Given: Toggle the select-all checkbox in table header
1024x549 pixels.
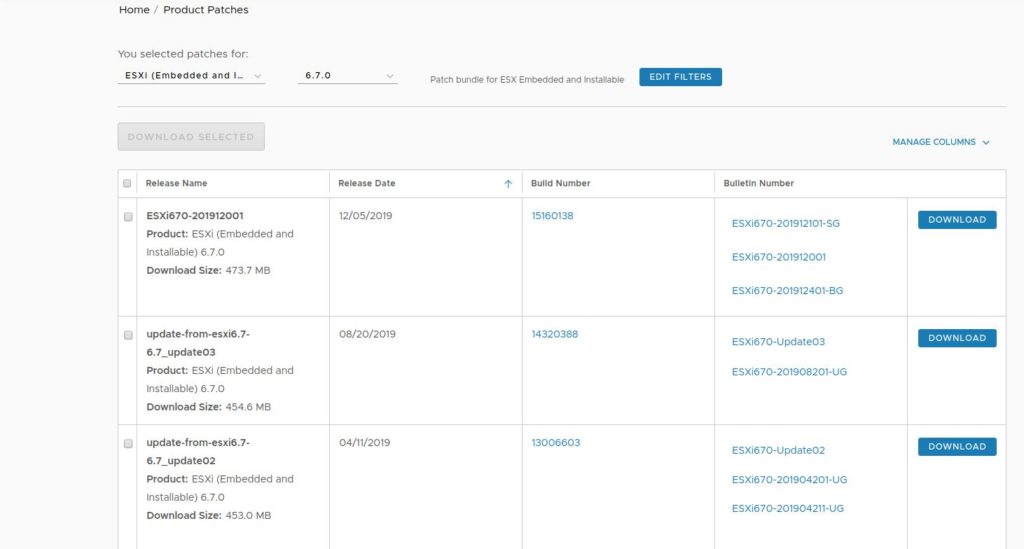Looking at the screenshot, I should 127,183.
